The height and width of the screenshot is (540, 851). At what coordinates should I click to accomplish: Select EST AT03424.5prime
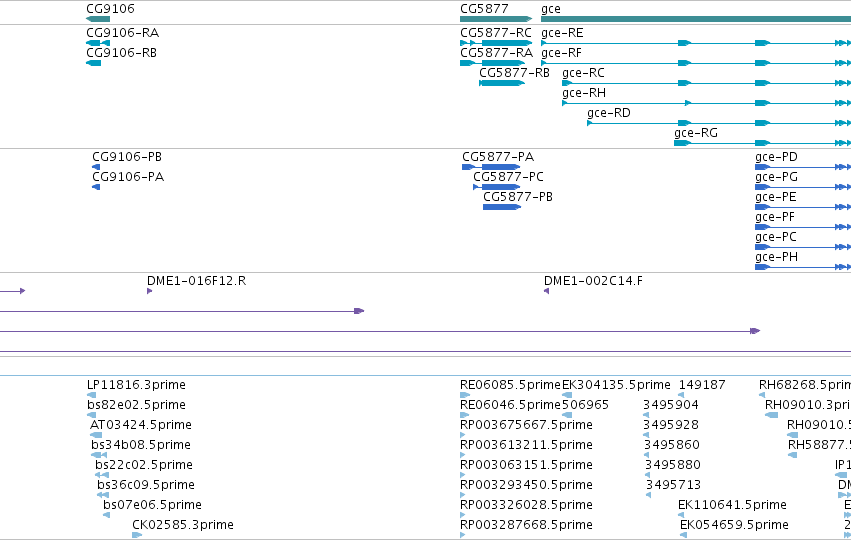click(x=141, y=425)
